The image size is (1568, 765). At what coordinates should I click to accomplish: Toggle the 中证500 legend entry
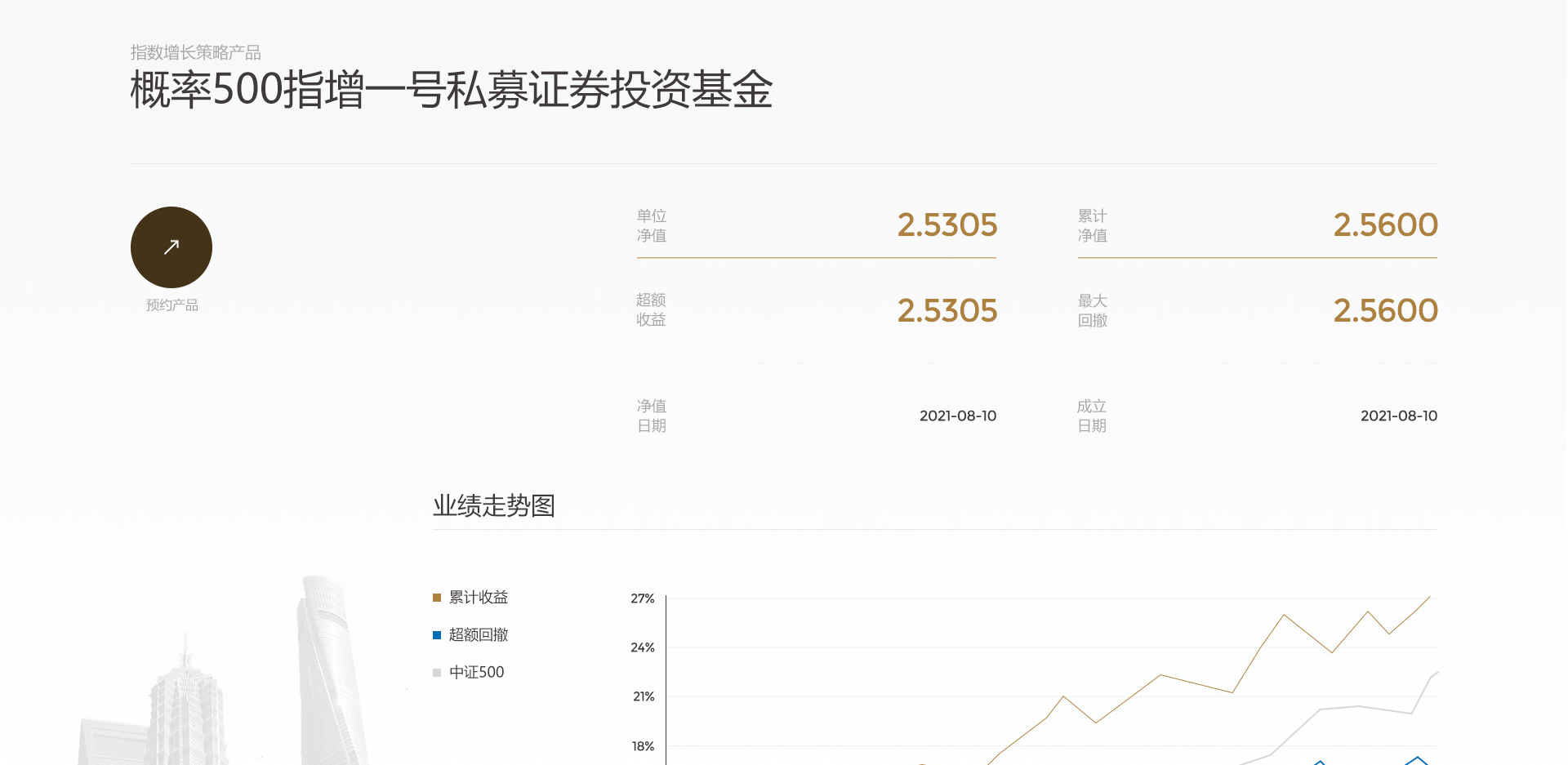point(469,673)
